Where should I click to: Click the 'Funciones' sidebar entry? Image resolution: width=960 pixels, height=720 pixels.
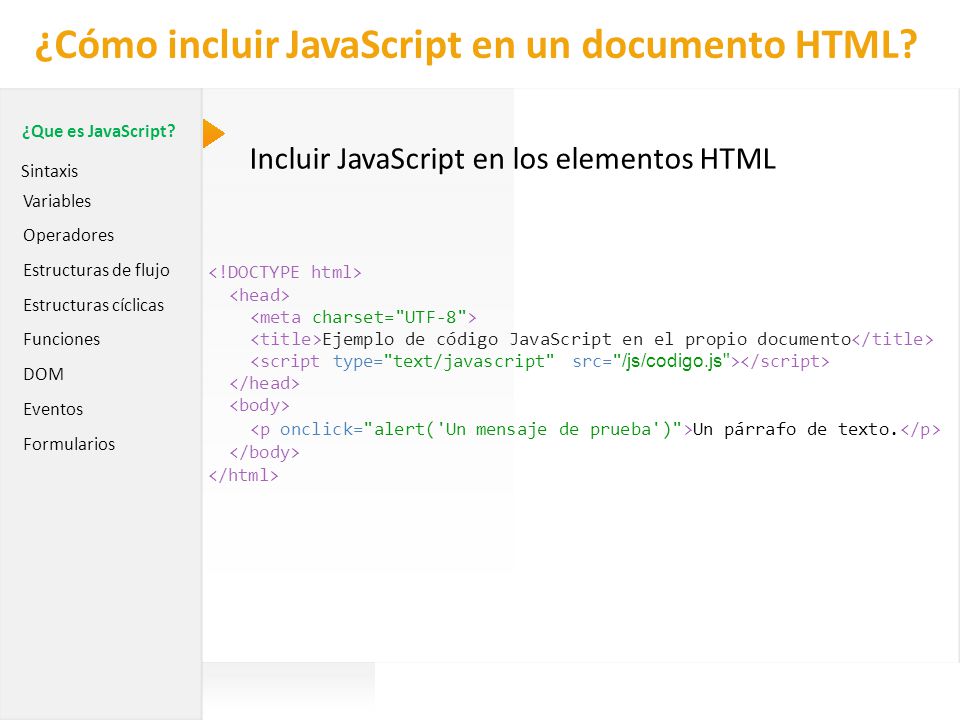[x=62, y=339]
